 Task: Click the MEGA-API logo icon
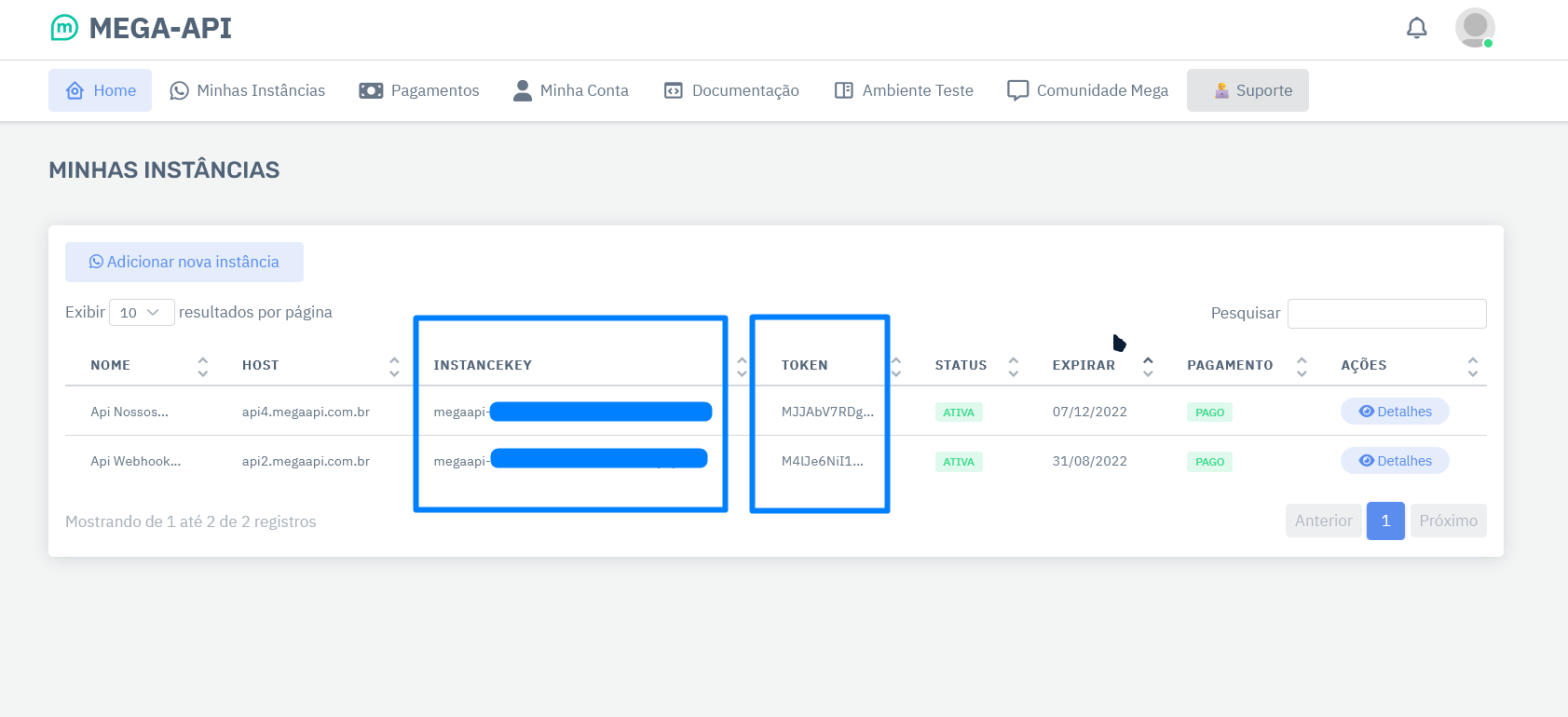point(64,28)
